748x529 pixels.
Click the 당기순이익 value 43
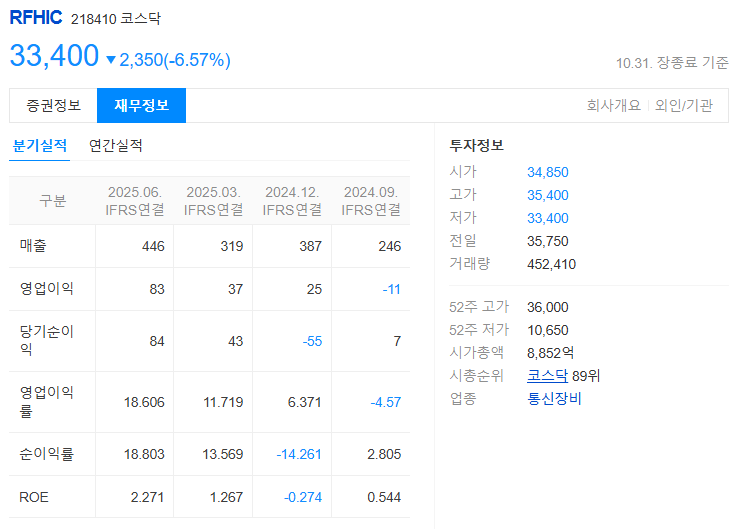(236, 341)
